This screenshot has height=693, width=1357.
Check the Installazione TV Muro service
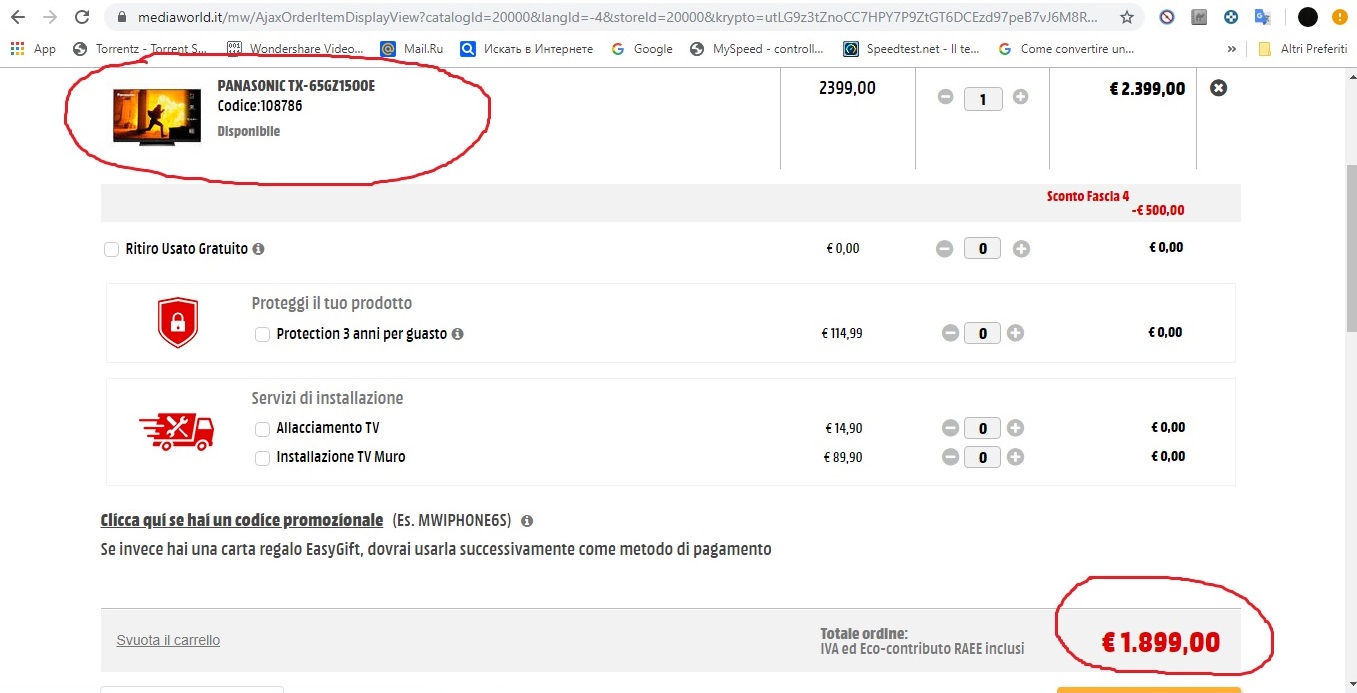tap(262, 458)
